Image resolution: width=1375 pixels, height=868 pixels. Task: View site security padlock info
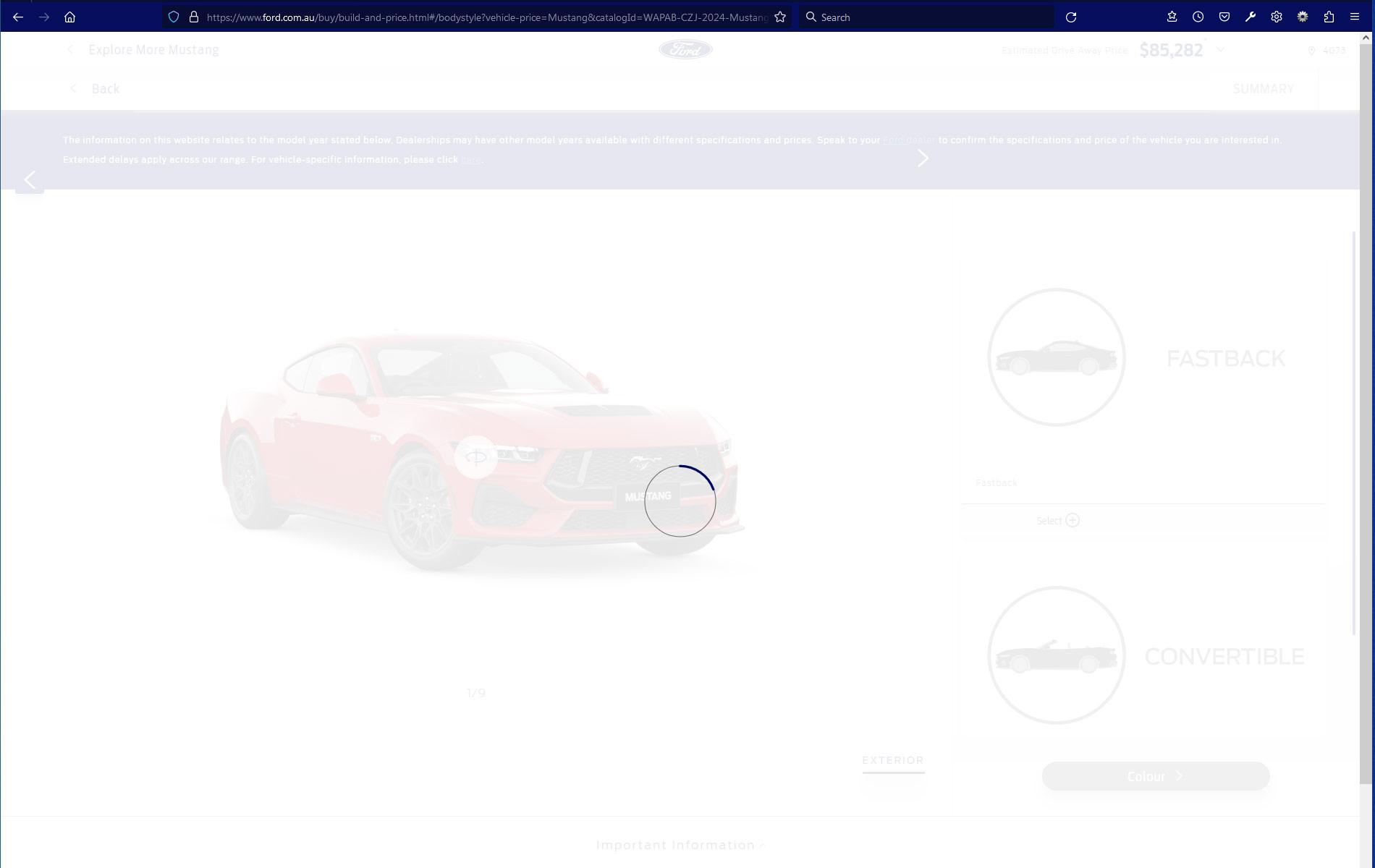tap(194, 17)
